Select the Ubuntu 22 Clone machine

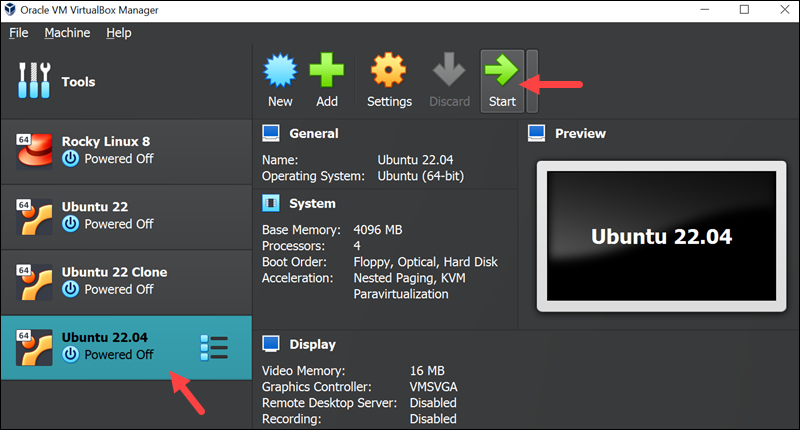point(127,282)
